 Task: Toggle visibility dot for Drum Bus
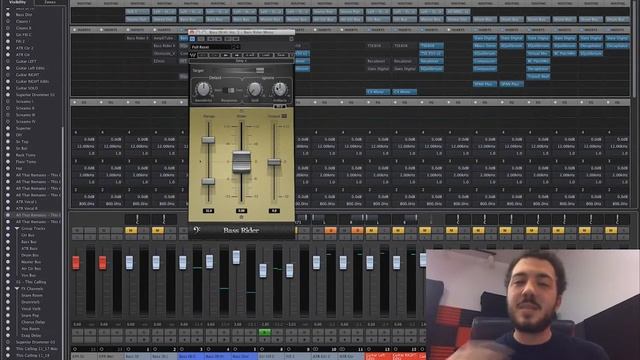coord(8,255)
